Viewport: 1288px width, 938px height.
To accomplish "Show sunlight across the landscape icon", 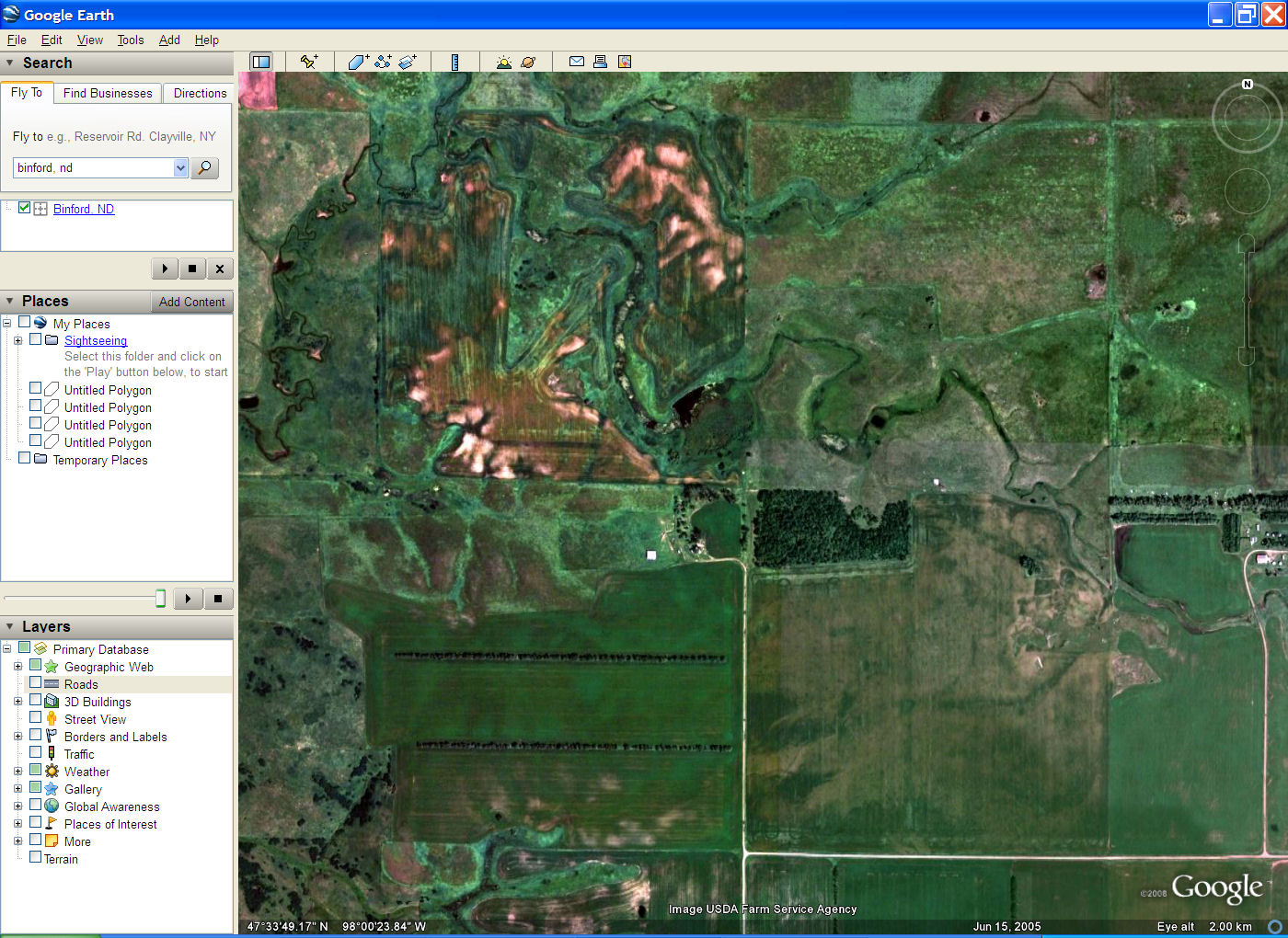I will [503, 62].
